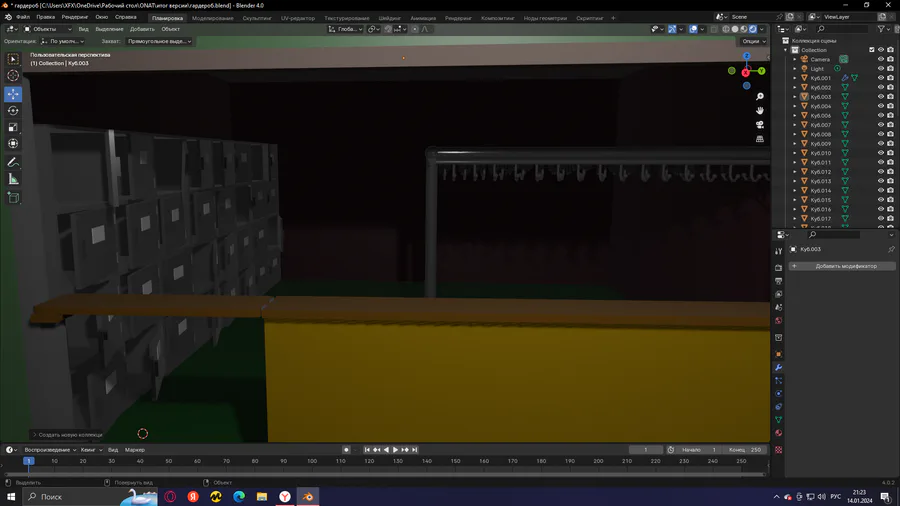Open the Рендеринг menu in top bar
The height and width of the screenshot is (506, 900).
(75, 17)
